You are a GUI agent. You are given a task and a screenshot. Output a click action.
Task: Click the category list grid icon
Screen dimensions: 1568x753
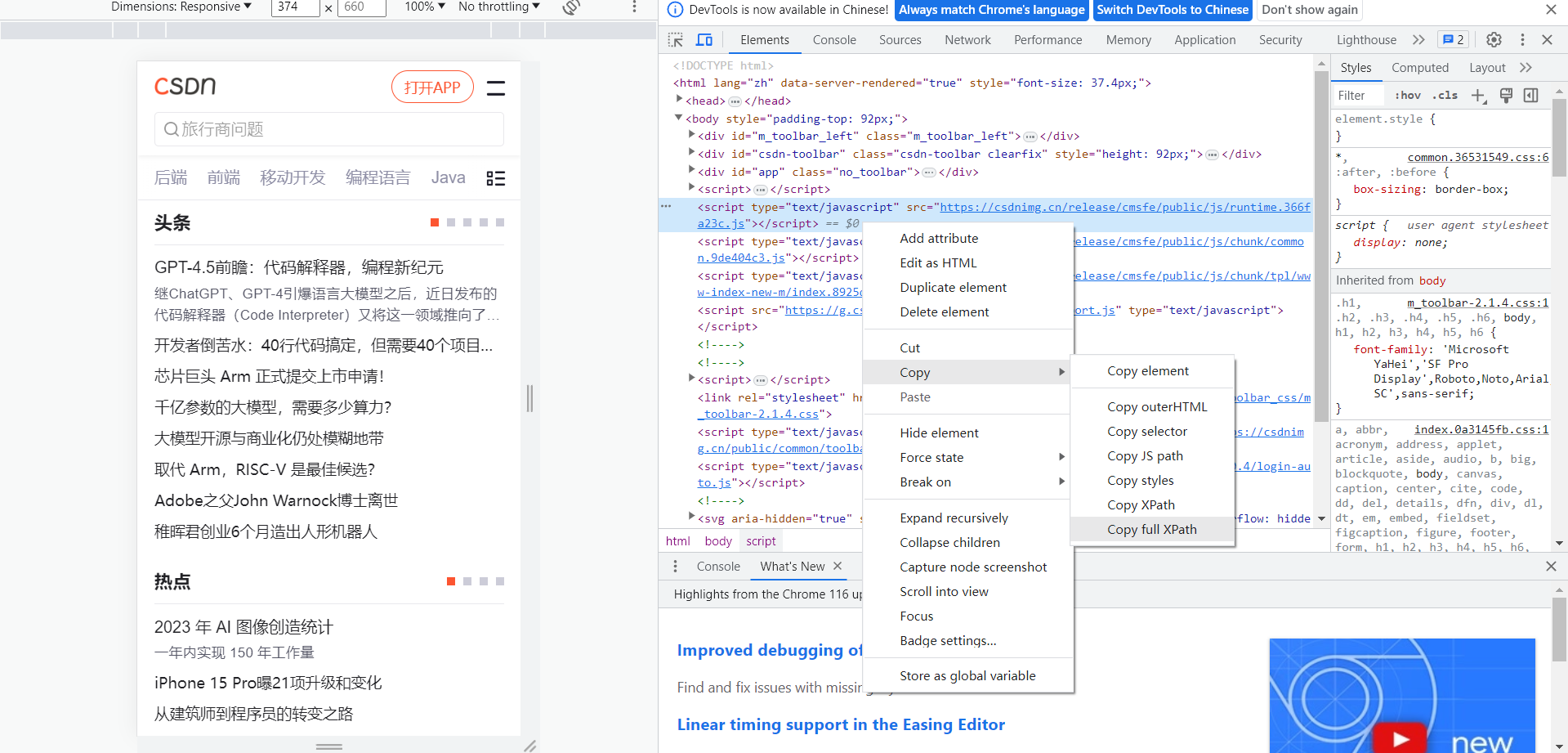click(x=495, y=178)
